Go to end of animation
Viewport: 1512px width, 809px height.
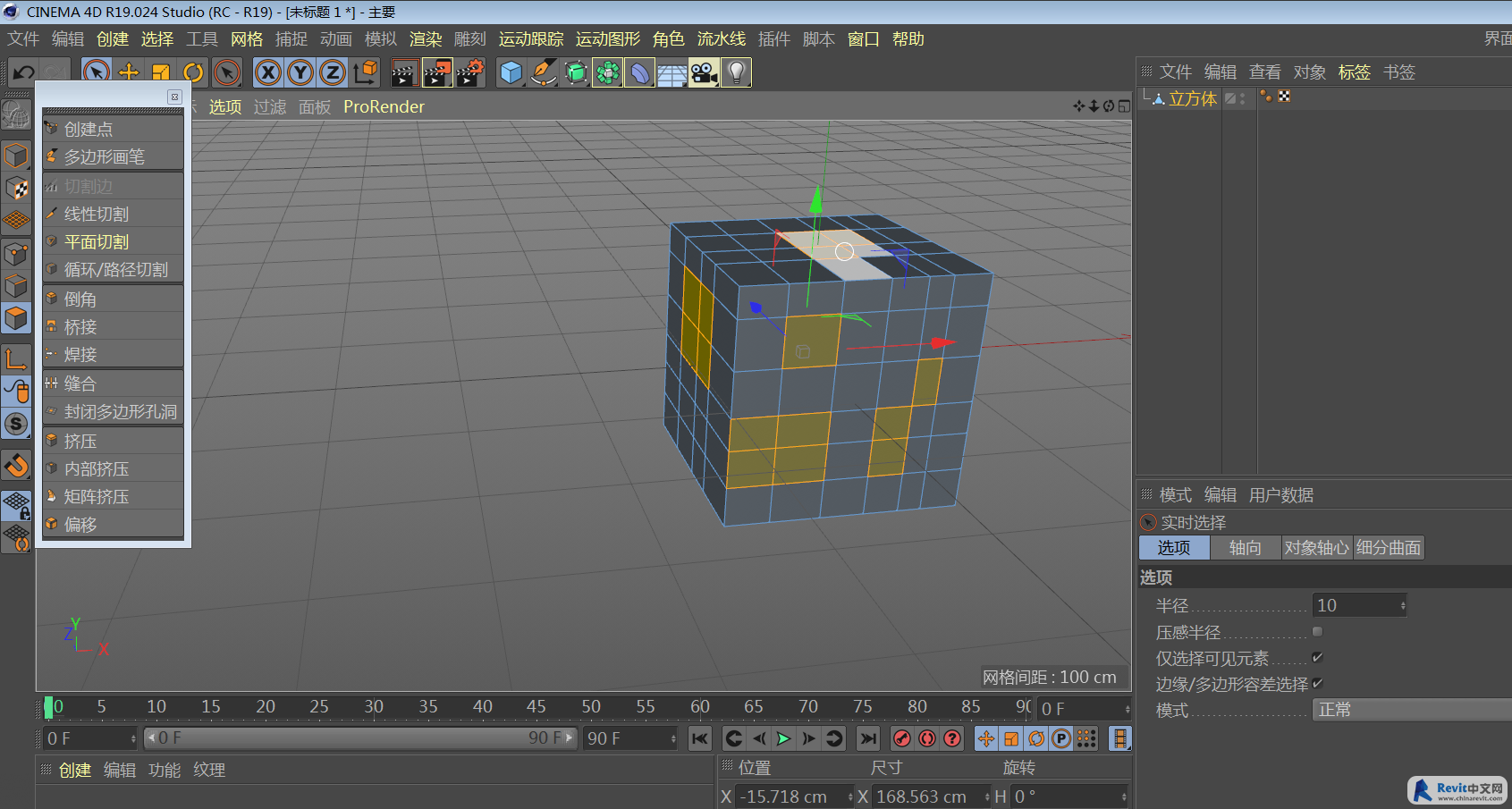pyautogui.click(x=868, y=738)
